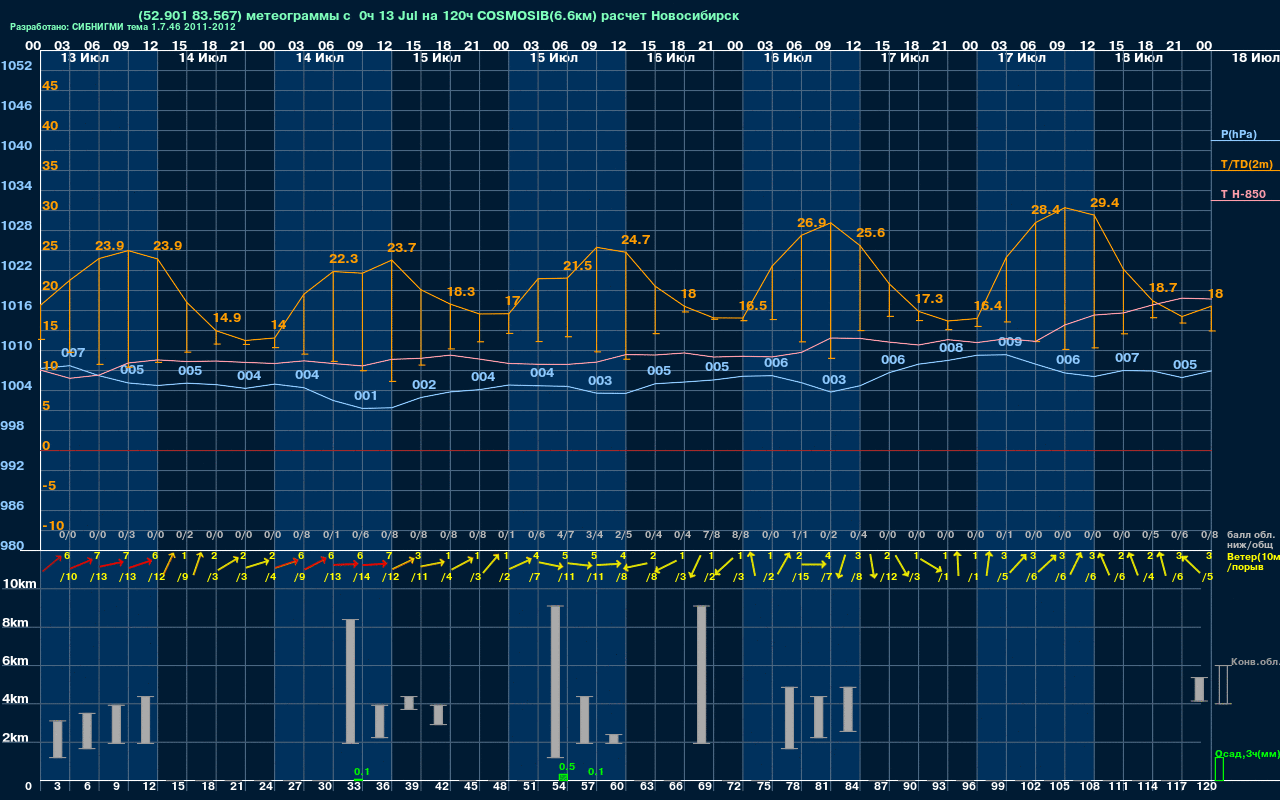Click the 96 hour label on bottom axis
The width and height of the screenshot is (1280, 800).
tap(968, 787)
